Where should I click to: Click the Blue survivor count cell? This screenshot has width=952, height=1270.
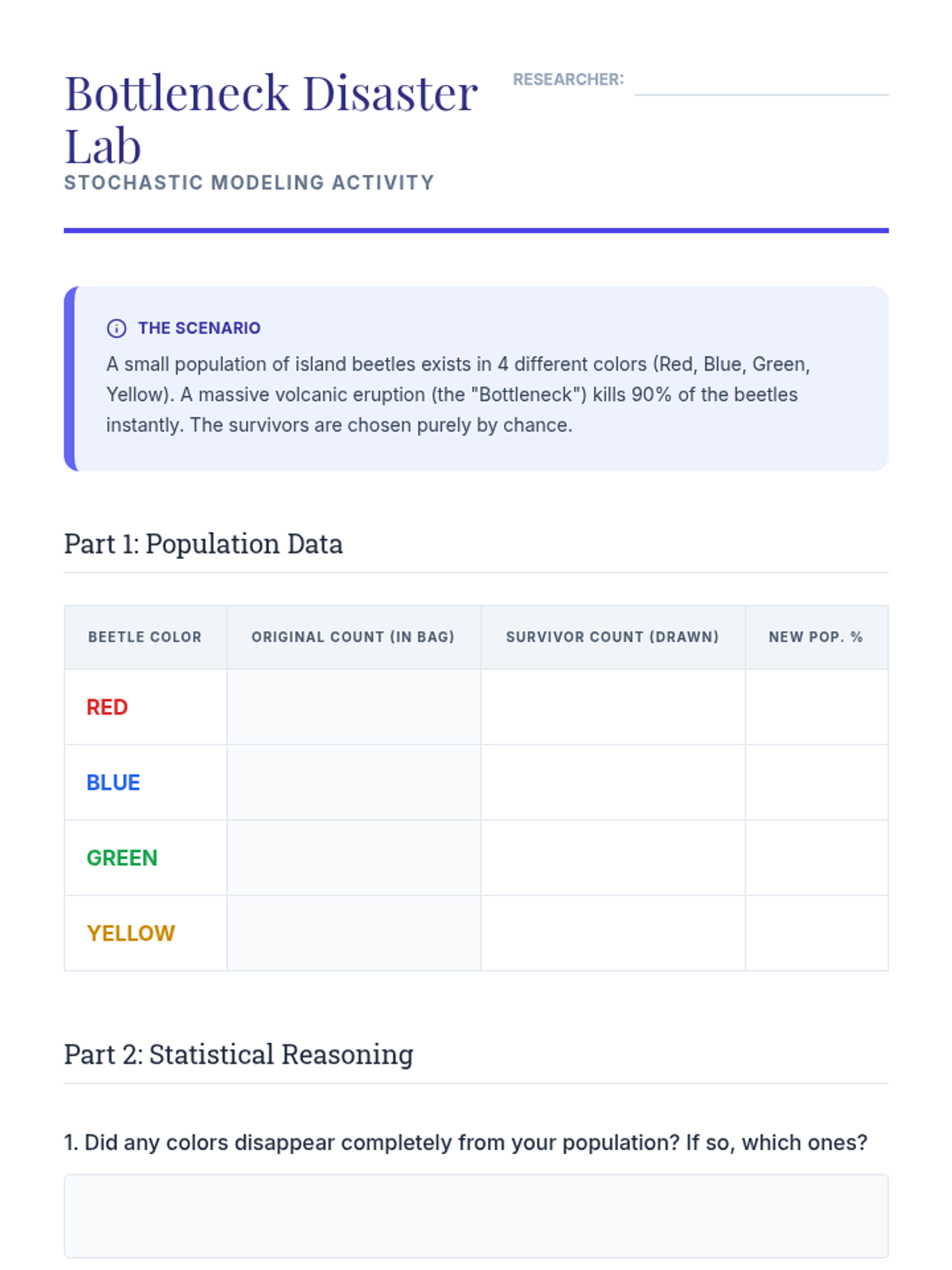612,783
